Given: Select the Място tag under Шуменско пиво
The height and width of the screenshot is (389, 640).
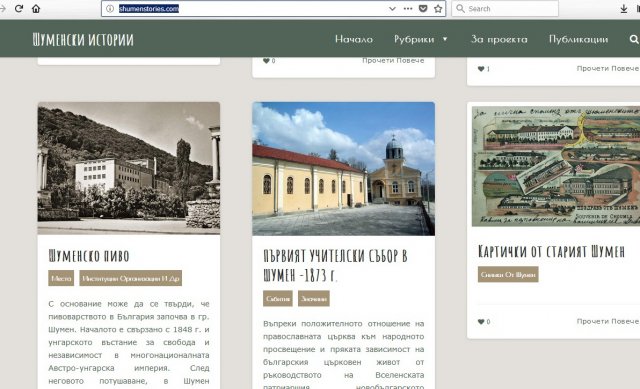Looking at the screenshot, I should point(61,278).
